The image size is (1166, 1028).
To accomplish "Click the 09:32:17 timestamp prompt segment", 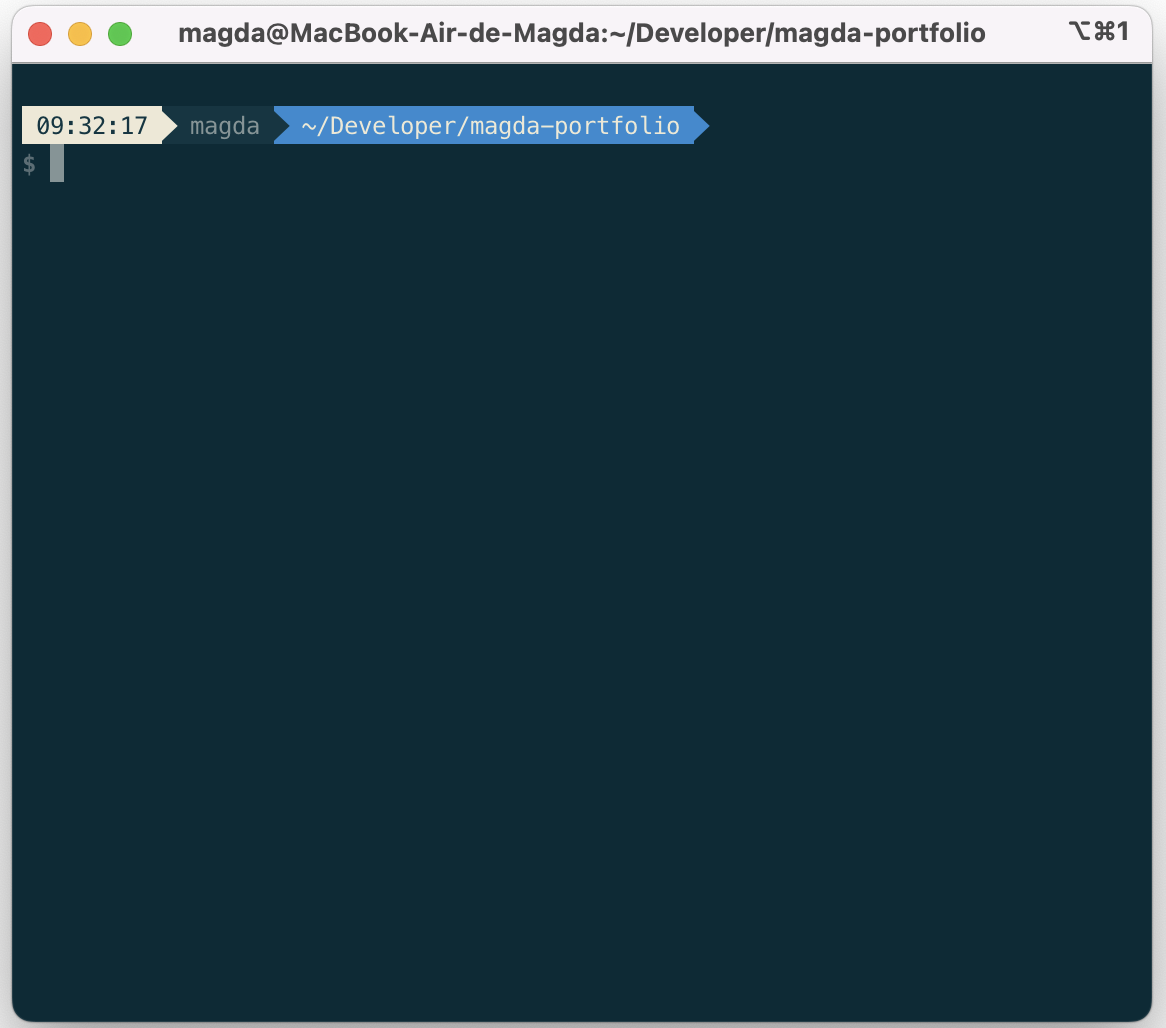I will pyautogui.click(x=91, y=126).
